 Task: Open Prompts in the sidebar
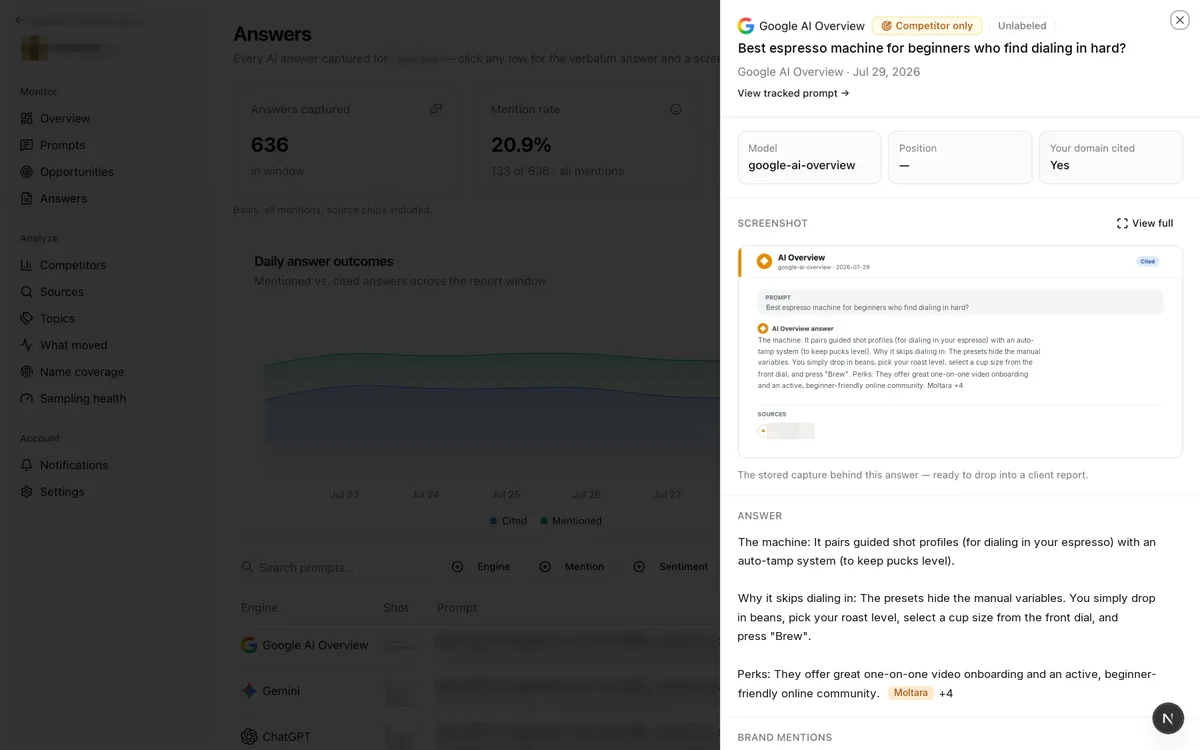coord(62,145)
